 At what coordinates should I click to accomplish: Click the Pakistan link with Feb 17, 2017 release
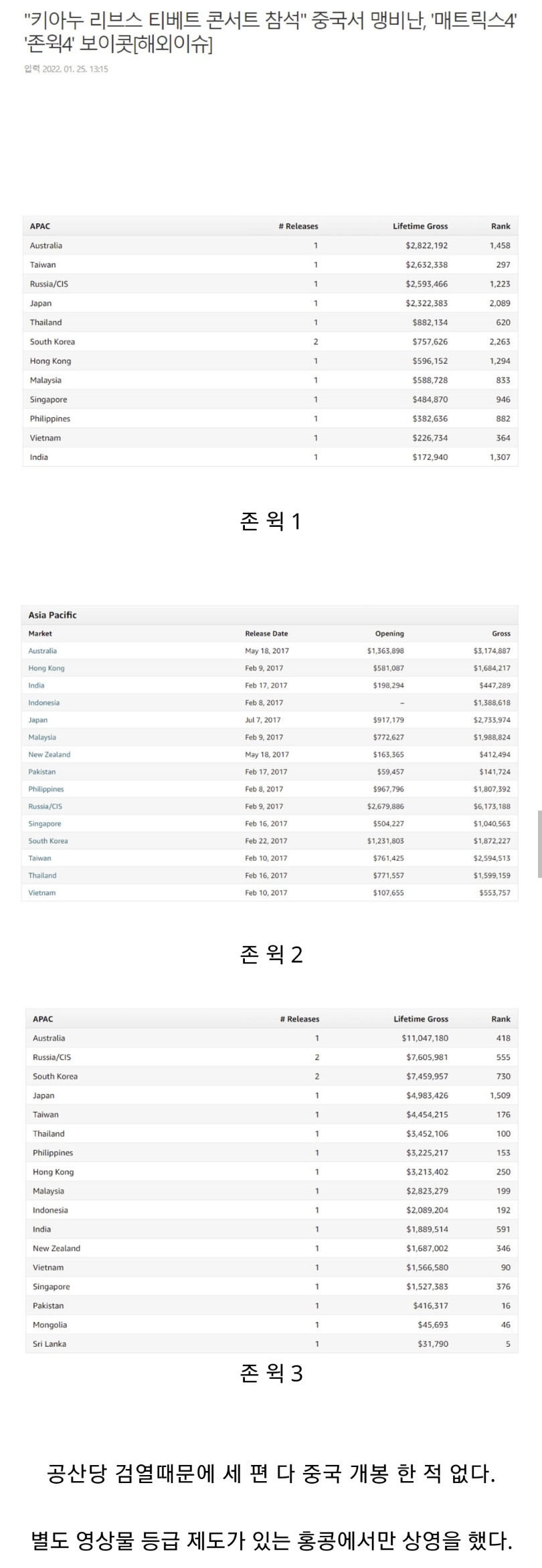41,772
